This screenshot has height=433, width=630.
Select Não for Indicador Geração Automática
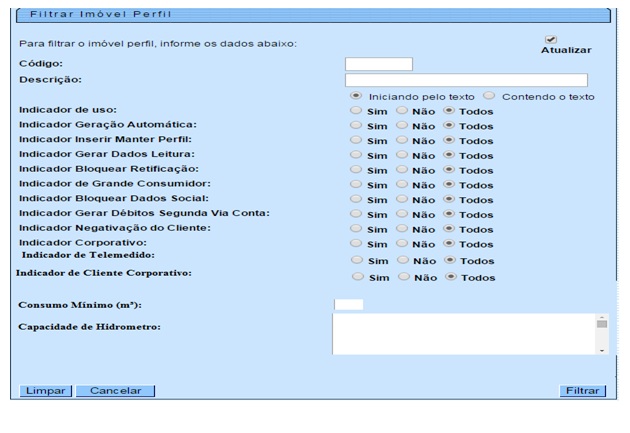coord(402,126)
